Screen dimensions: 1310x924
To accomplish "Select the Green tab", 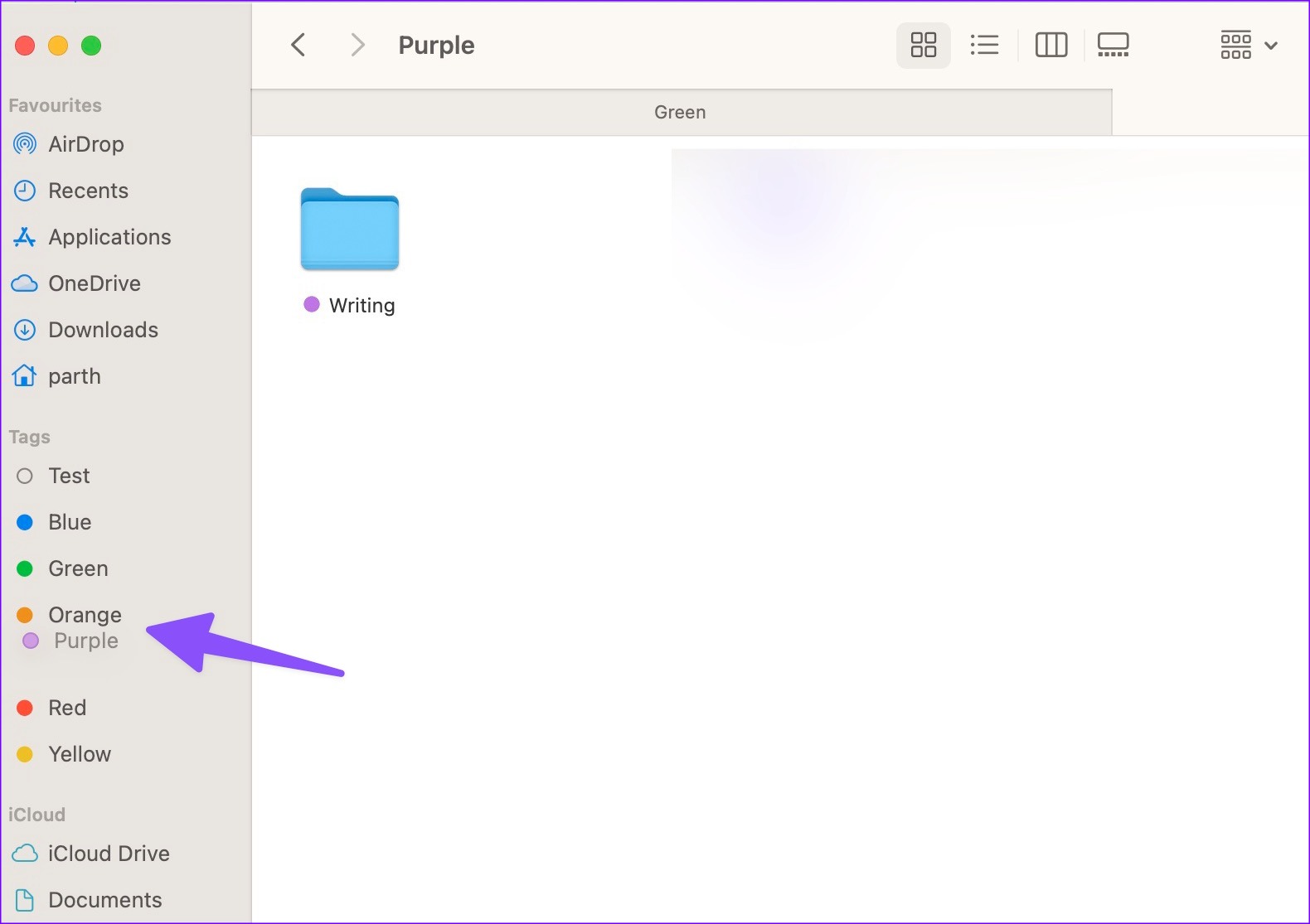I will point(681,112).
